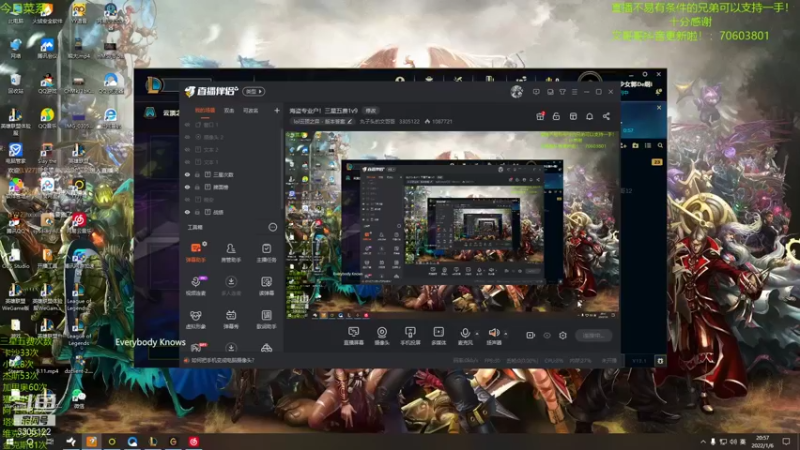Toggle visibility of the 窗口 1 layer
The width and height of the screenshot is (800, 450).
[187, 124]
